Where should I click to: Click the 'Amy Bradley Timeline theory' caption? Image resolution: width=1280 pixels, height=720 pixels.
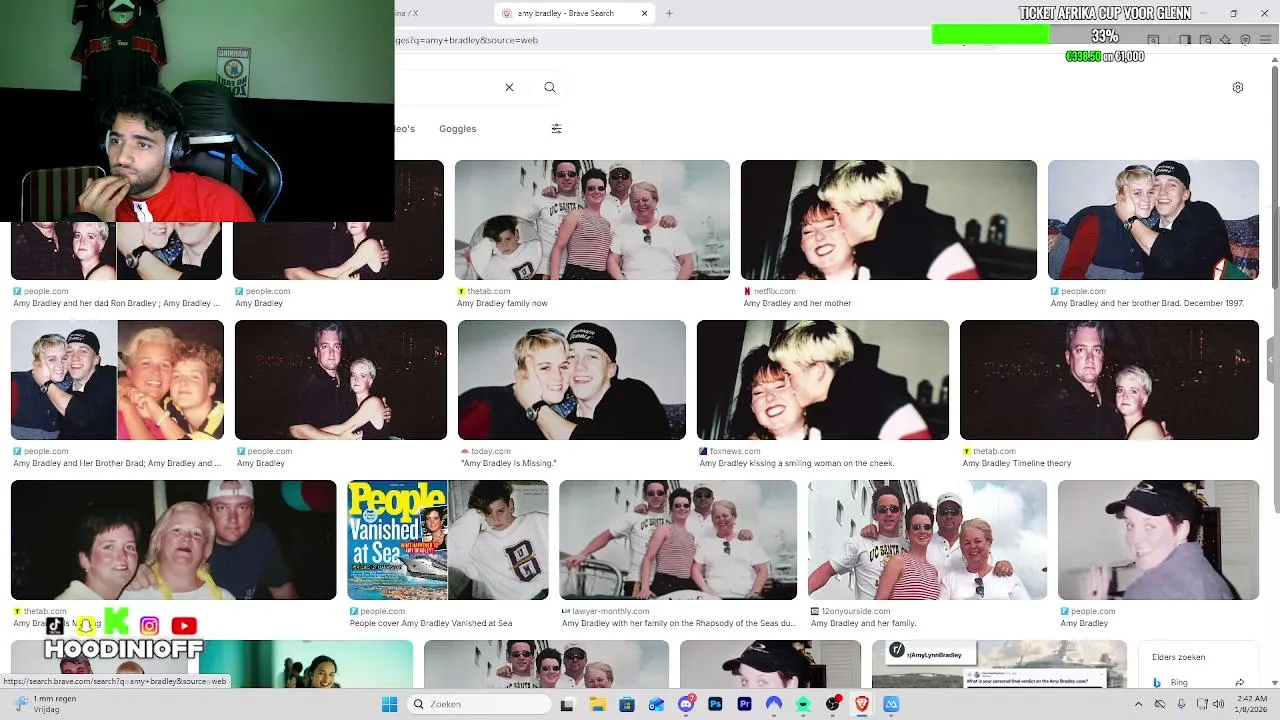[1017, 463]
